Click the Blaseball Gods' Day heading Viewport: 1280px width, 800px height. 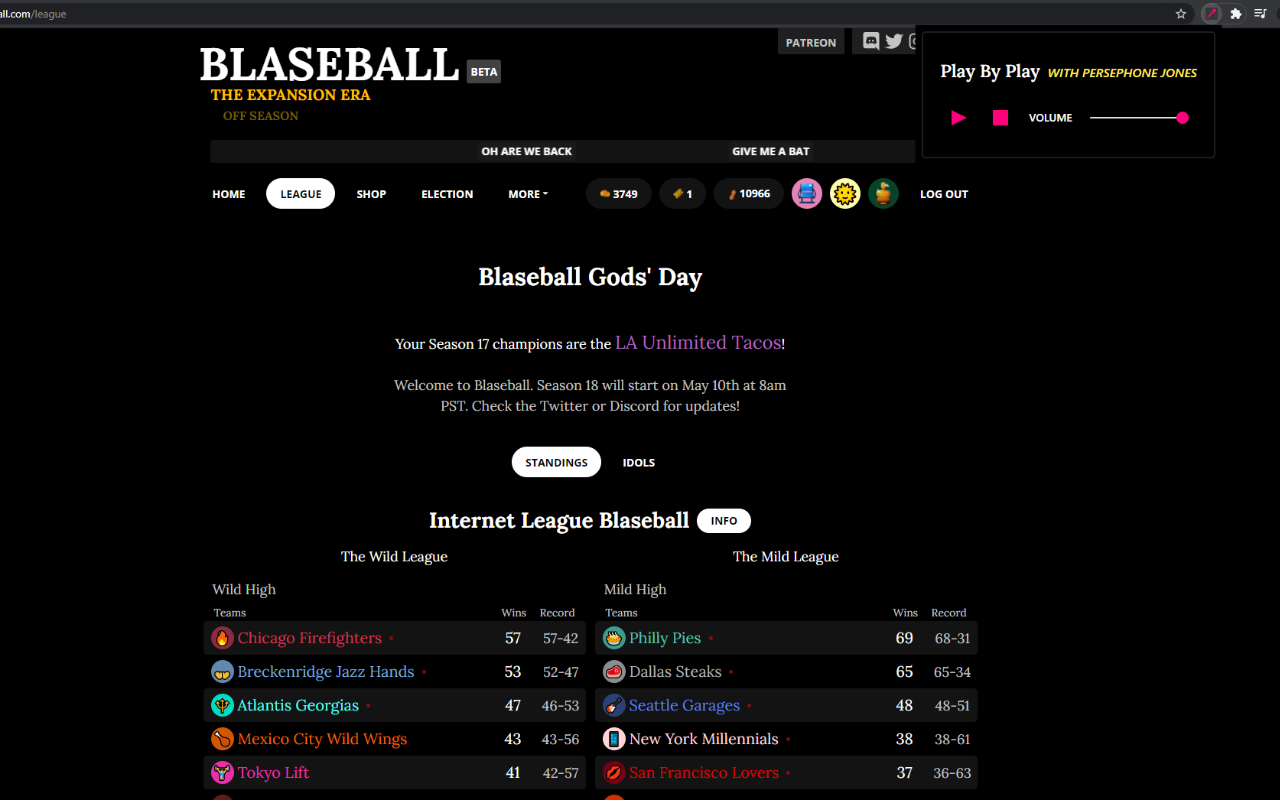pos(590,277)
